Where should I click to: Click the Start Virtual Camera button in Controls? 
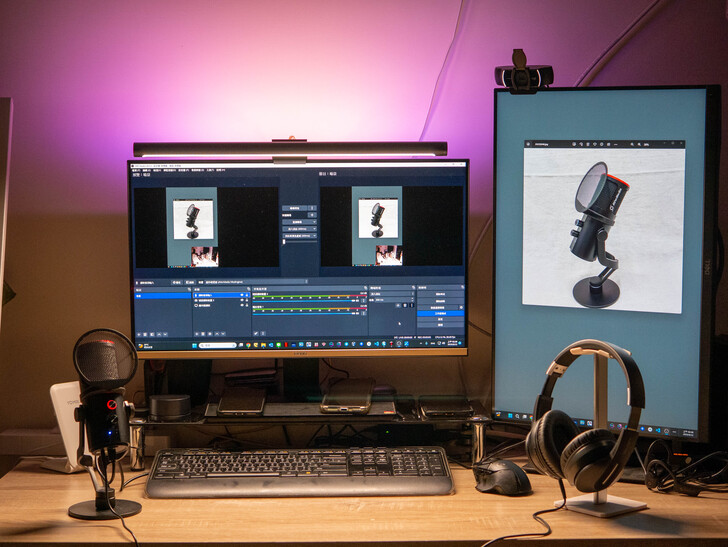(438, 307)
